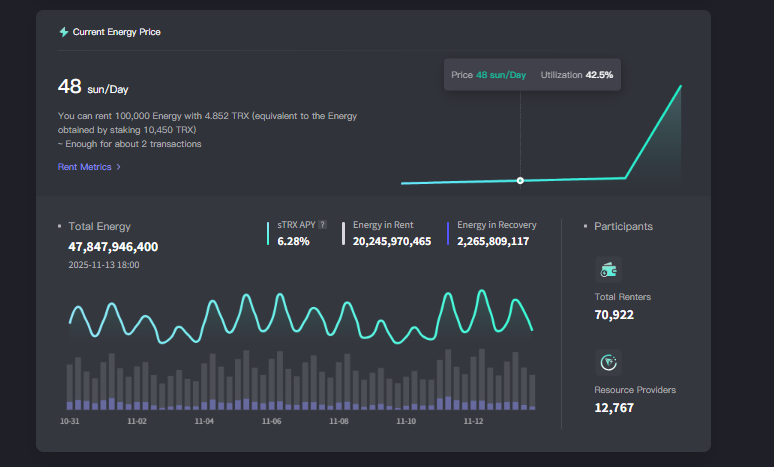Select the 10-31 date on chart axis
Viewport: 774px width, 467px height.
point(70,422)
